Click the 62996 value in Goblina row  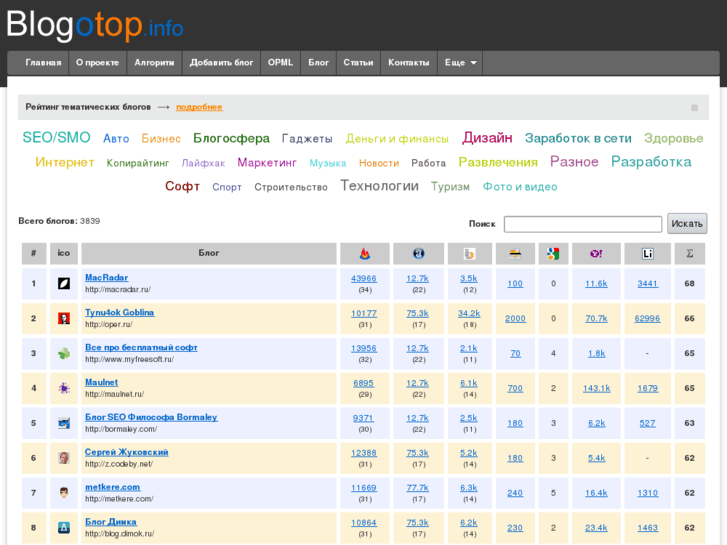647,318
